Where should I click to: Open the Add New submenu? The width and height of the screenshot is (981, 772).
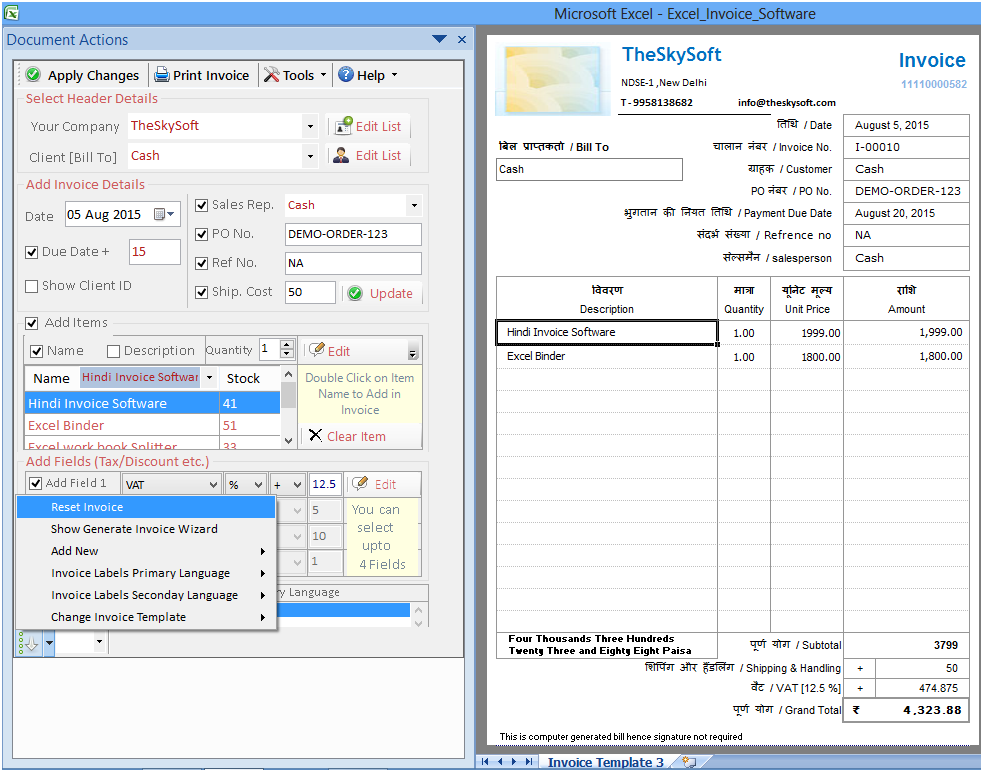(146, 551)
